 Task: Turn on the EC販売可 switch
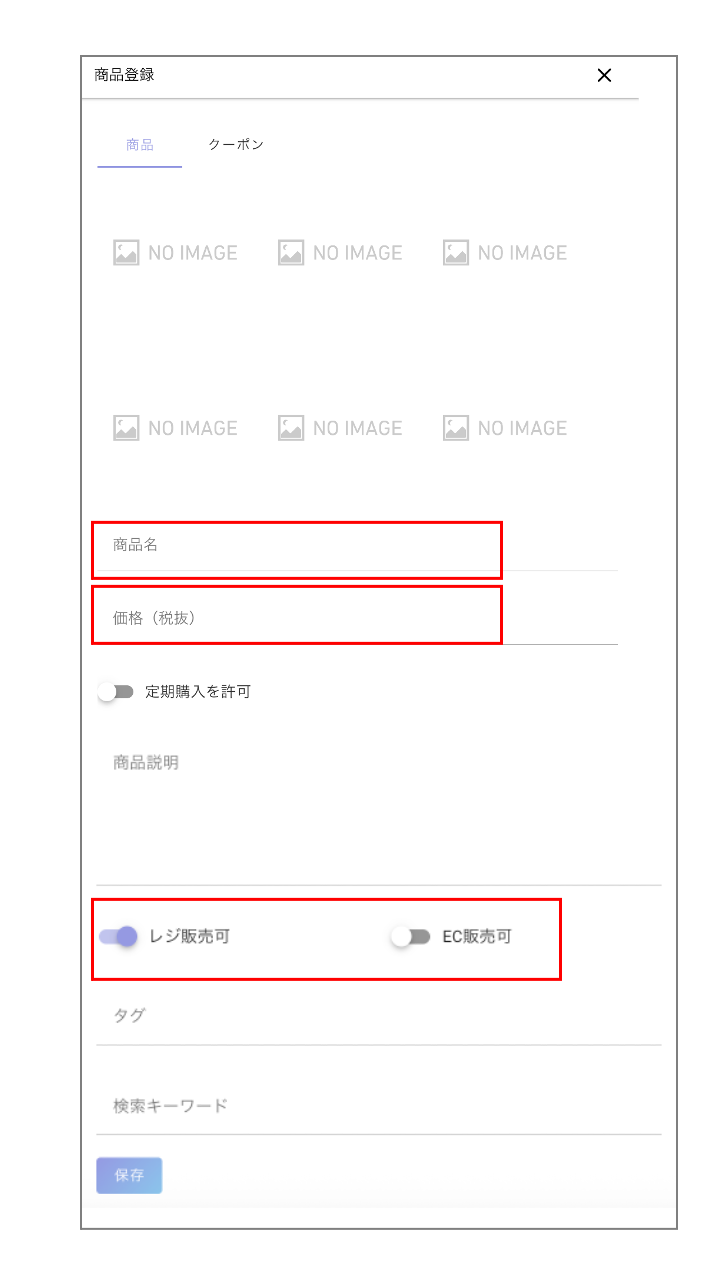point(410,937)
